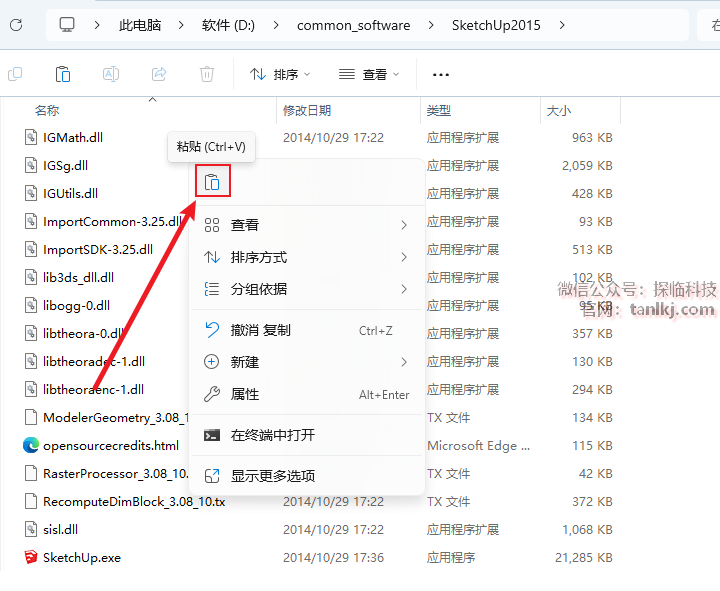This screenshot has width=720, height=591.
Task: Click the Edge icon of opensourcecredits.html
Action: pyautogui.click(x=30, y=445)
